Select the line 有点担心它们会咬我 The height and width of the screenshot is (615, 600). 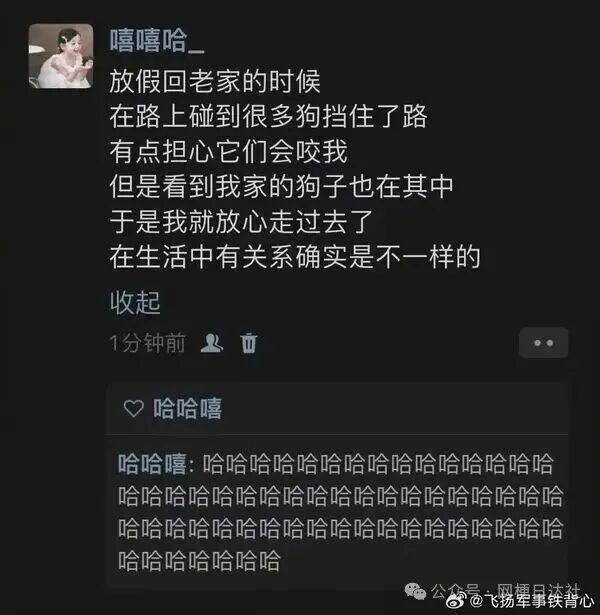tap(228, 151)
